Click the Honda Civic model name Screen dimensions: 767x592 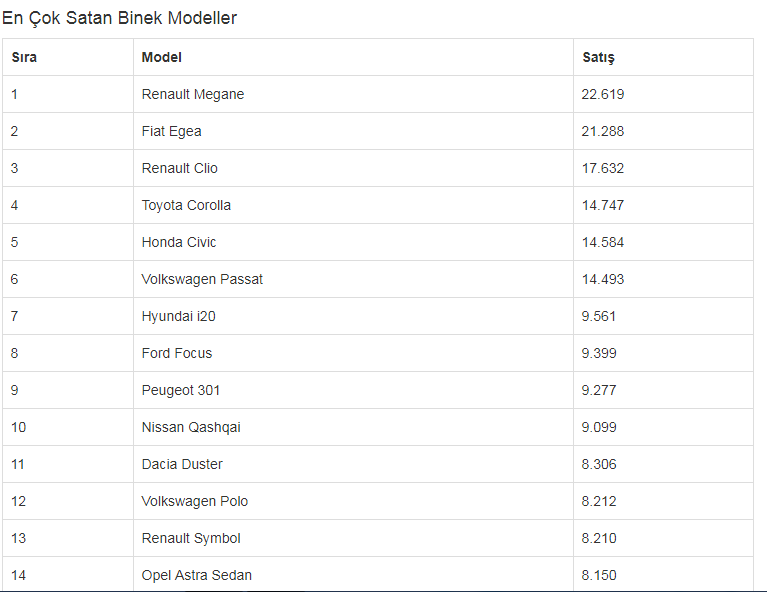pos(179,242)
